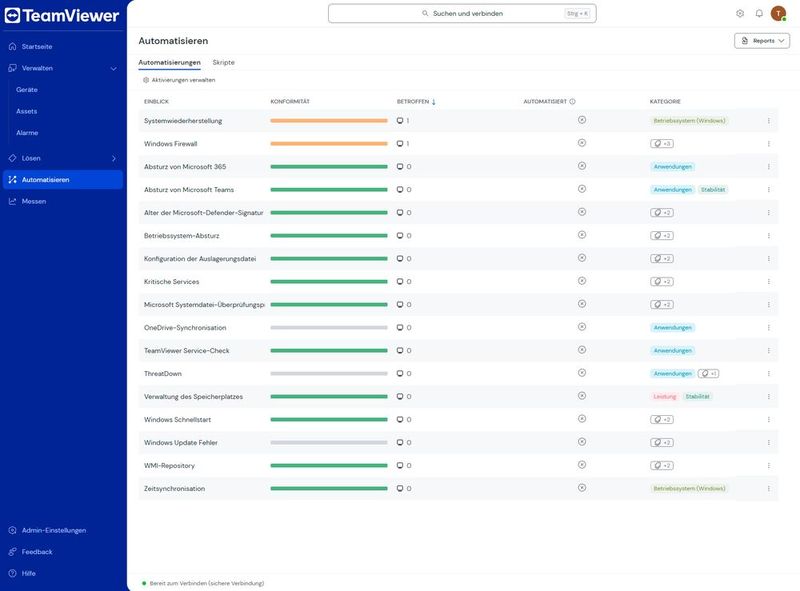This screenshot has width=800, height=591.
Task: Toggle automation status for Systemwiederherstellung
Action: [582, 120]
